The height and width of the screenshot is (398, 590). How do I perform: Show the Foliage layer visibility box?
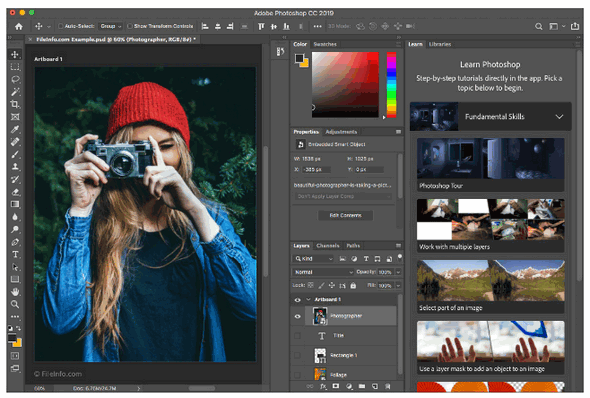tap(298, 375)
